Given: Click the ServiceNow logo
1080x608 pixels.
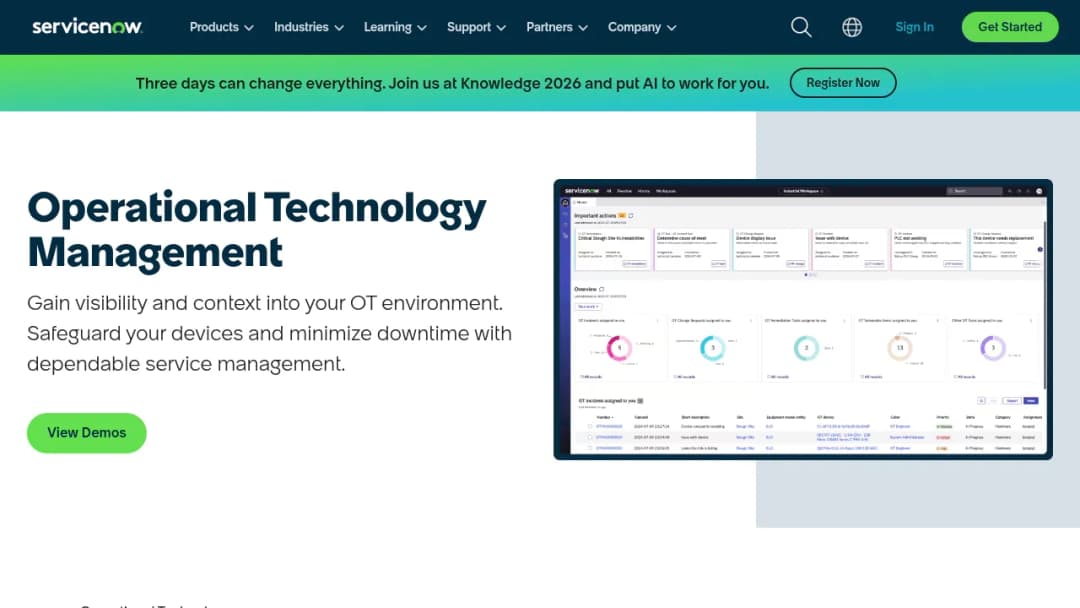Looking at the screenshot, I should coord(87,27).
